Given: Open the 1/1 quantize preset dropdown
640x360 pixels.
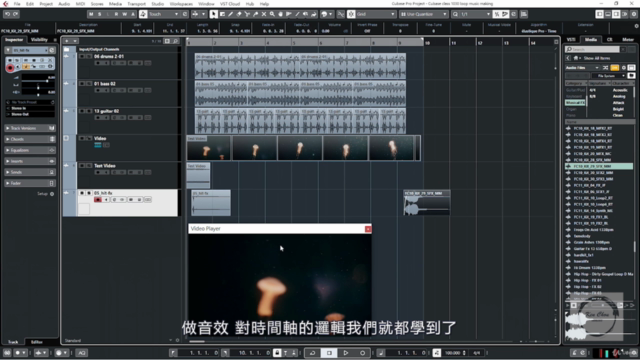Looking at the screenshot, I should [476, 14].
